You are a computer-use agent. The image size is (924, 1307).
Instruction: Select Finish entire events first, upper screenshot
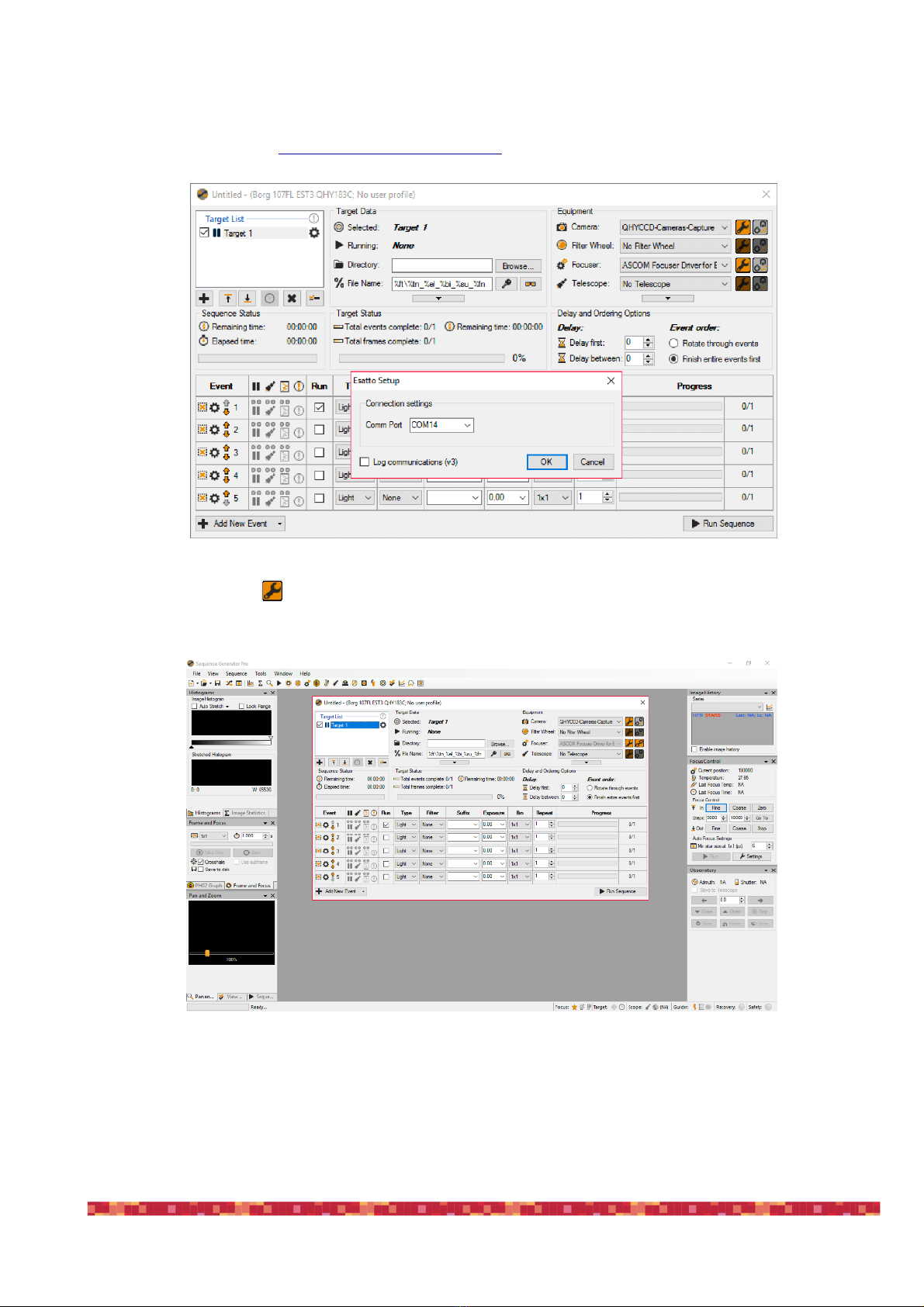click(x=673, y=359)
